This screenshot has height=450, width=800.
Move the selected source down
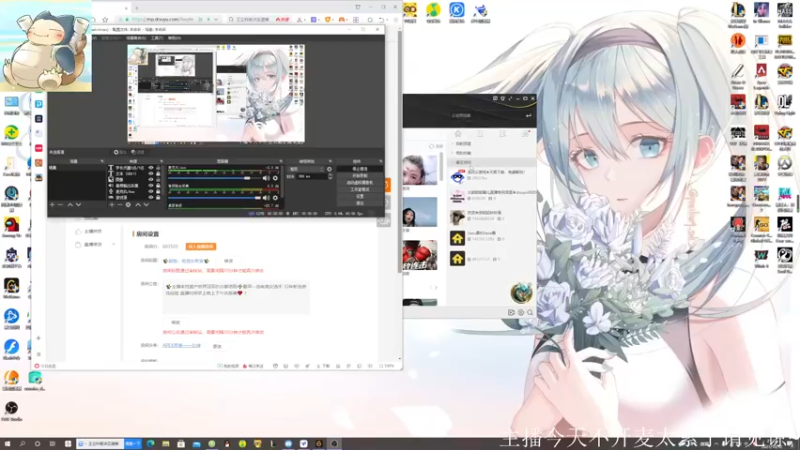146,205
